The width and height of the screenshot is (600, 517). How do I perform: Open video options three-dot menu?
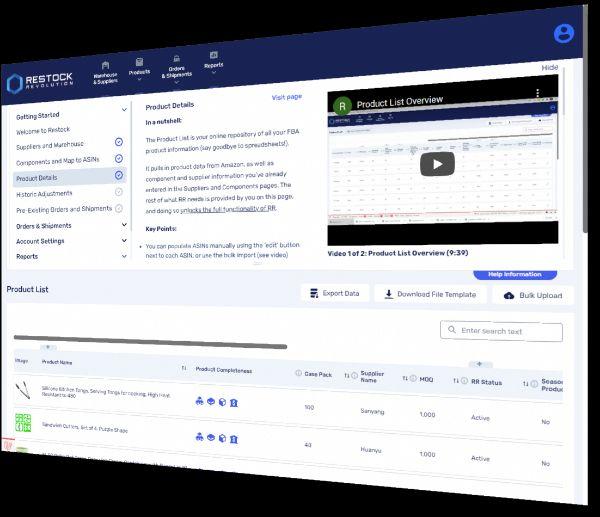(538, 93)
